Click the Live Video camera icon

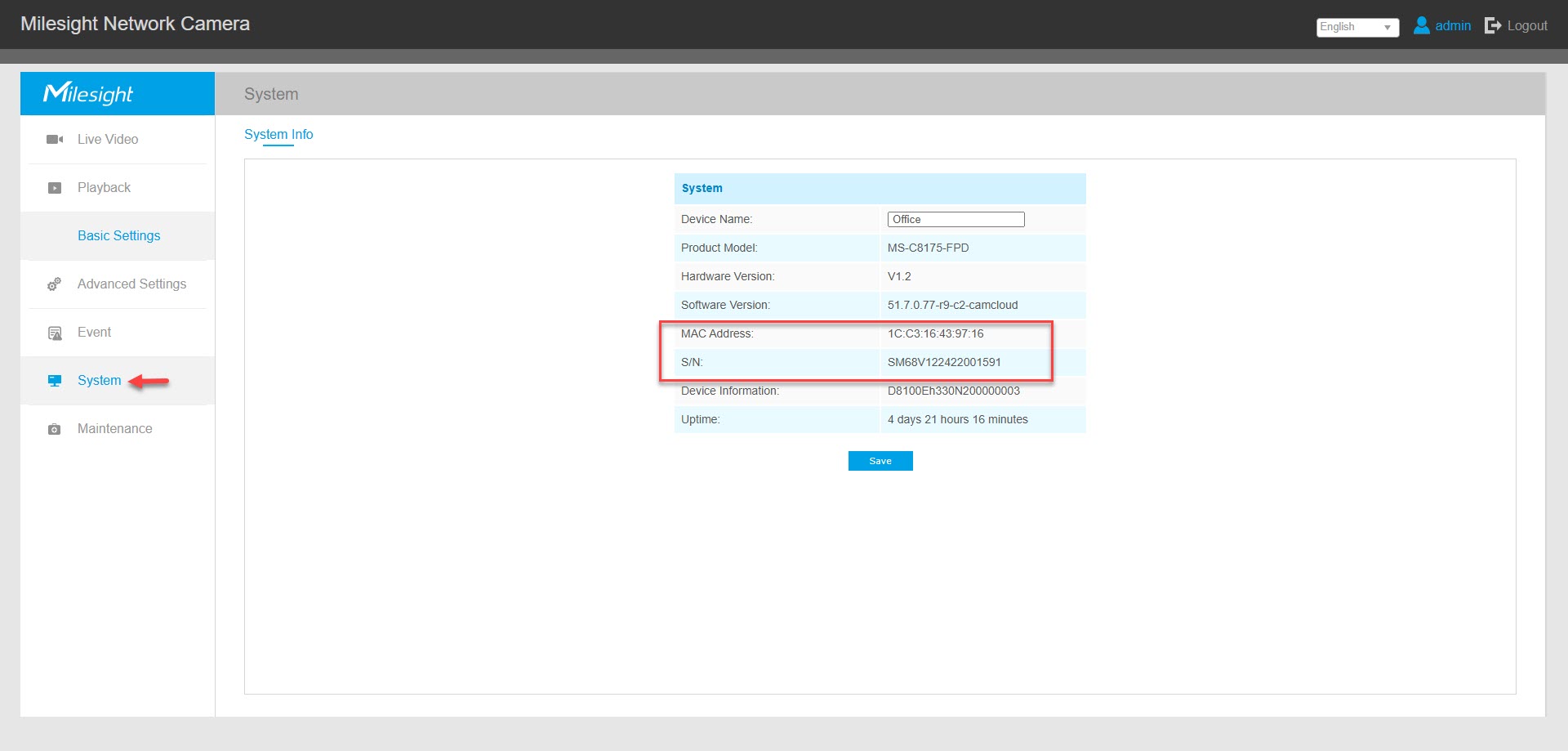pyautogui.click(x=55, y=140)
